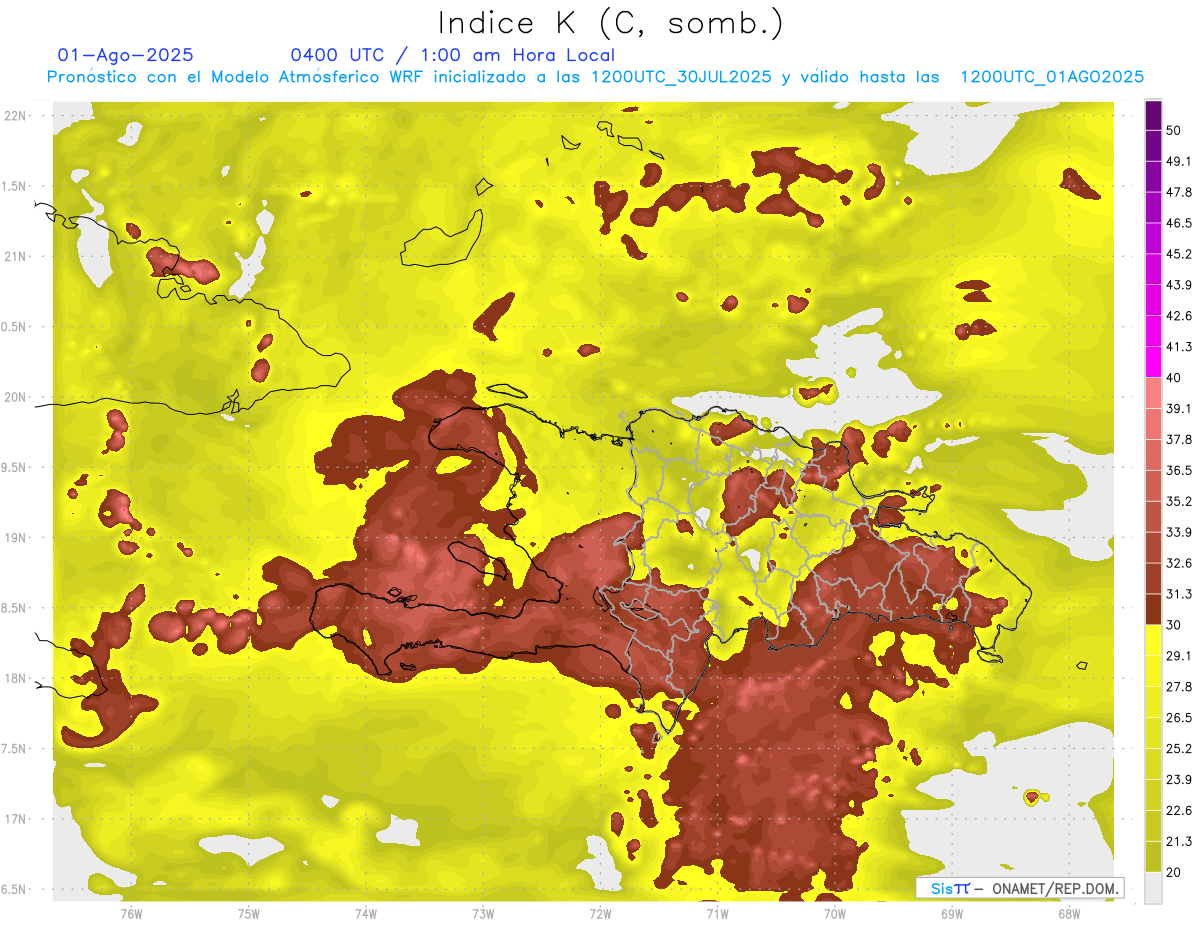Click the "20N" latitude label
This screenshot has width=1200, height=927.
[x=16, y=397]
